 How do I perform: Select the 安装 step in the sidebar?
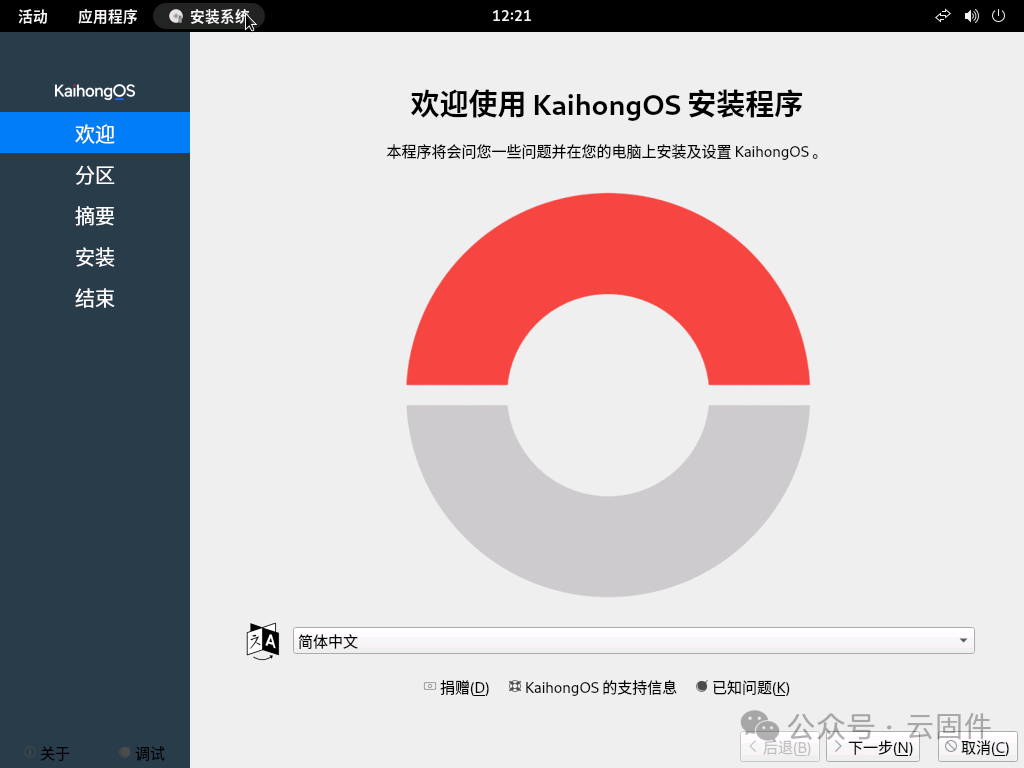tap(95, 257)
